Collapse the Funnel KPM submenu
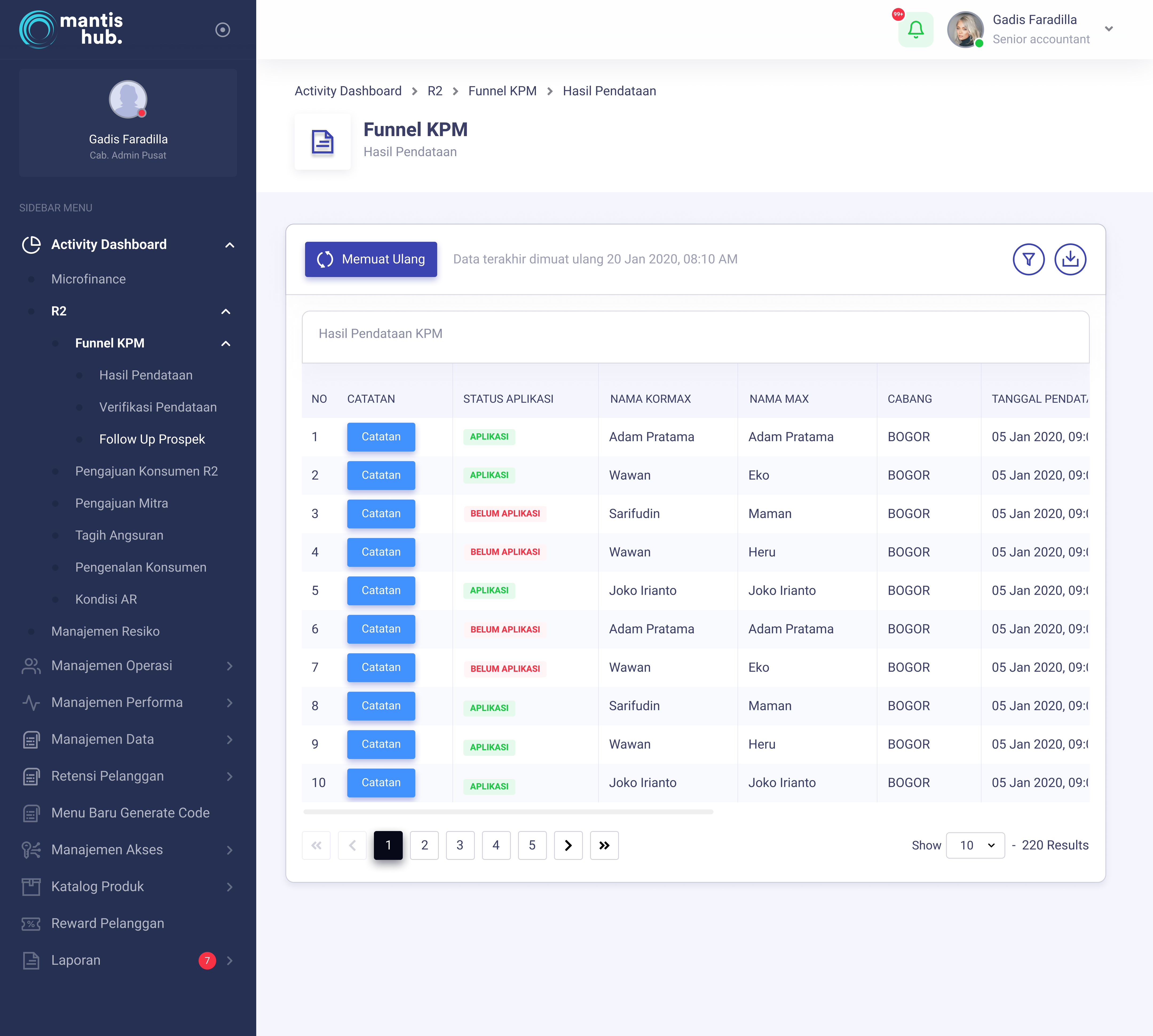Screen dimensions: 1153x1036 [226, 343]
